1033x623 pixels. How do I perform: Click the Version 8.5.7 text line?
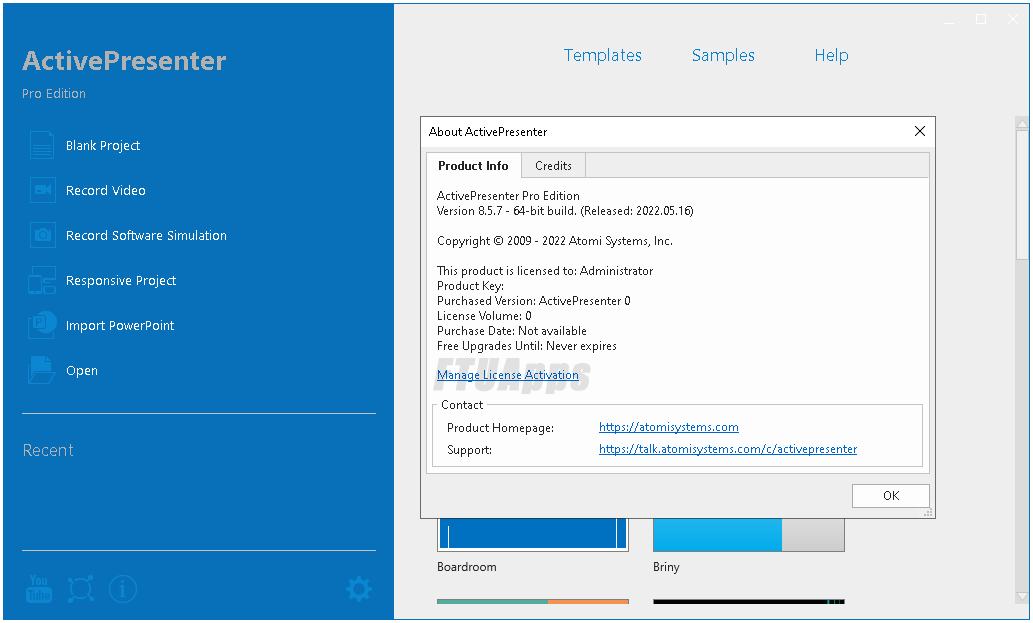click(x=565, y=211)
